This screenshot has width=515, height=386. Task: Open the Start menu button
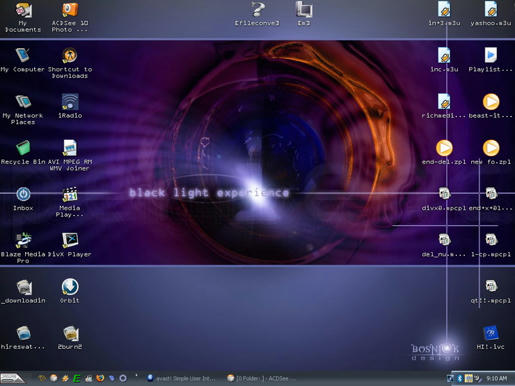click(x=13, y=378)
